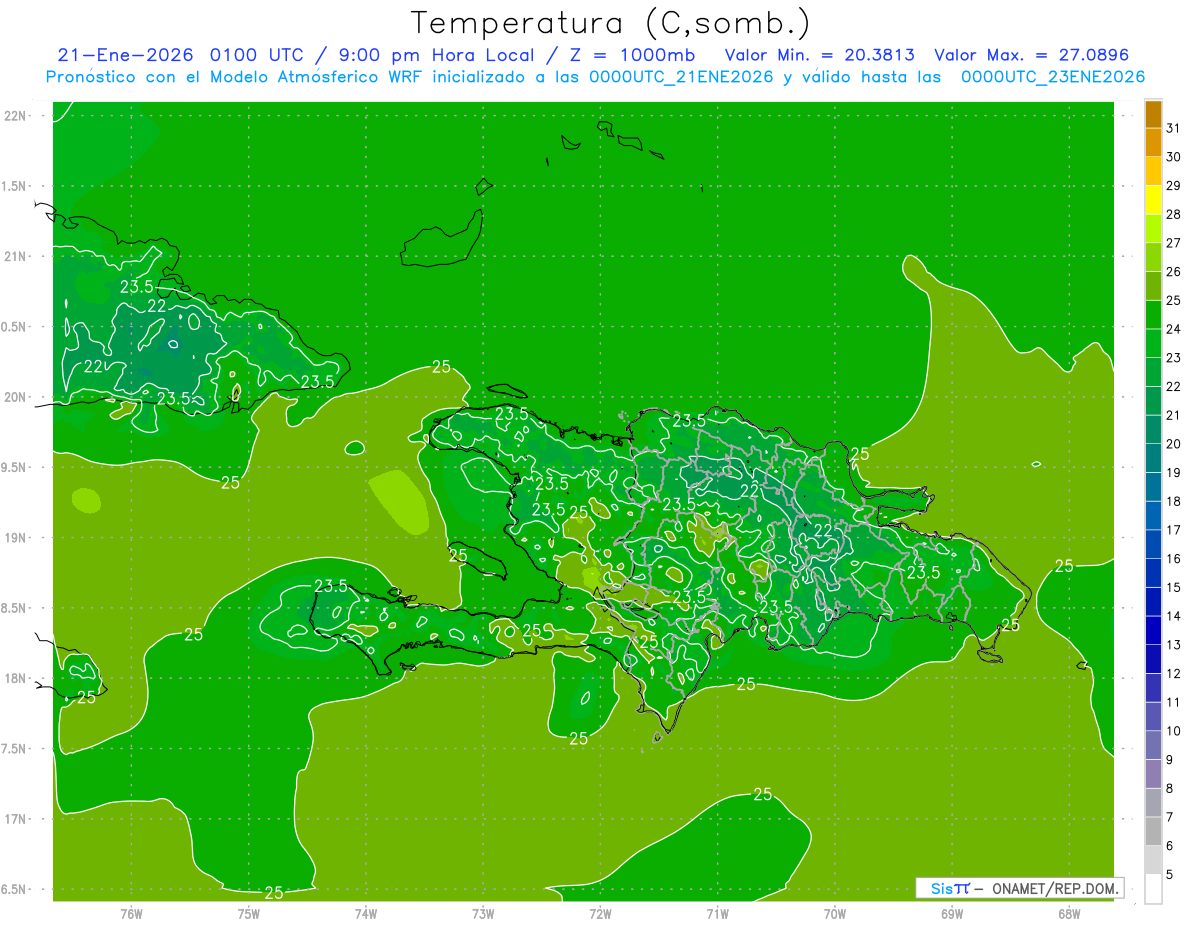Click the legend scale value "14"
This screenshot has height=927, width=1200.
pyautogui.click(x=1174, y=616)
